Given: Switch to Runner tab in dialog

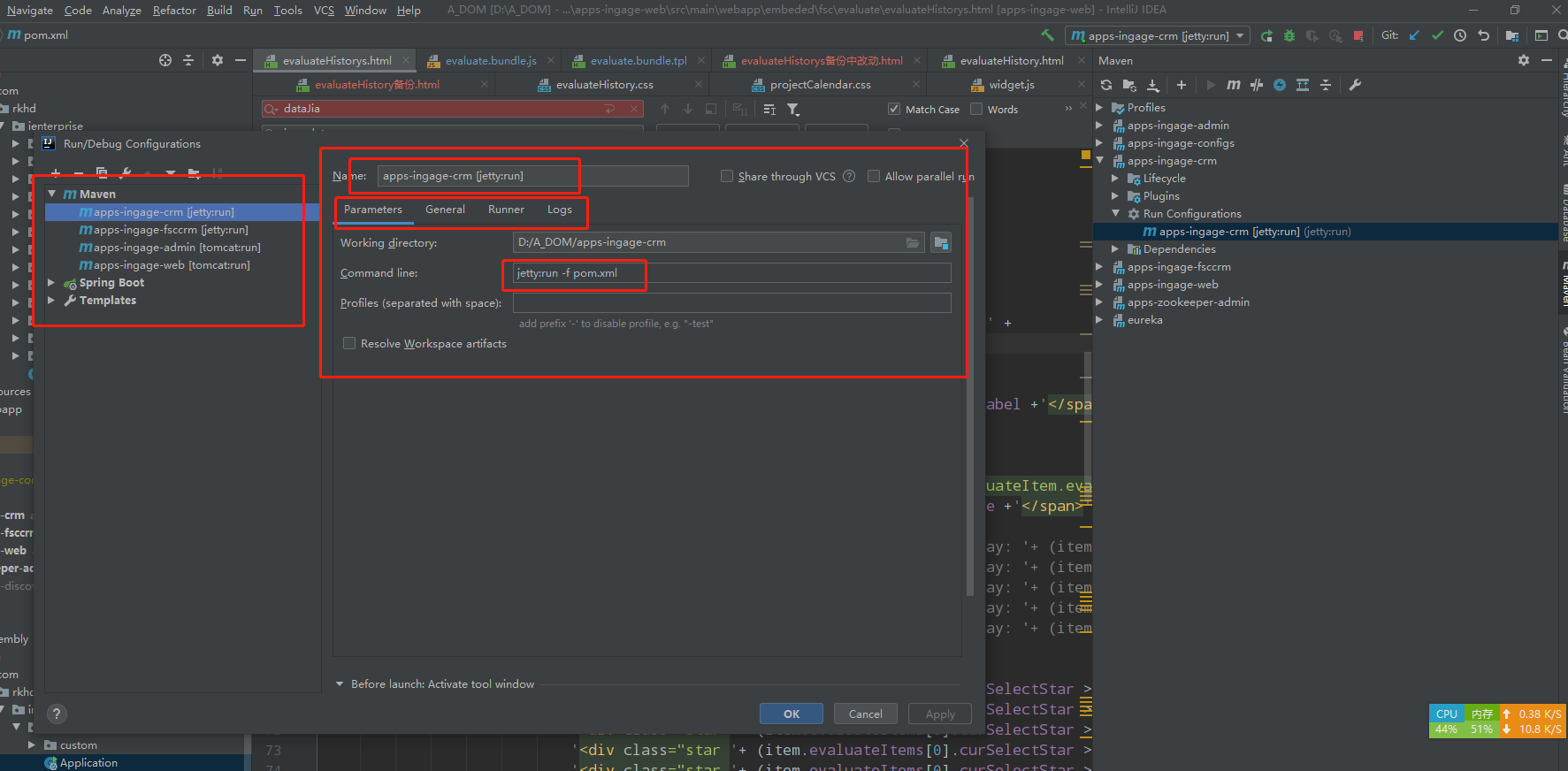Looking at the screenshot, I should tap(506, 210).
